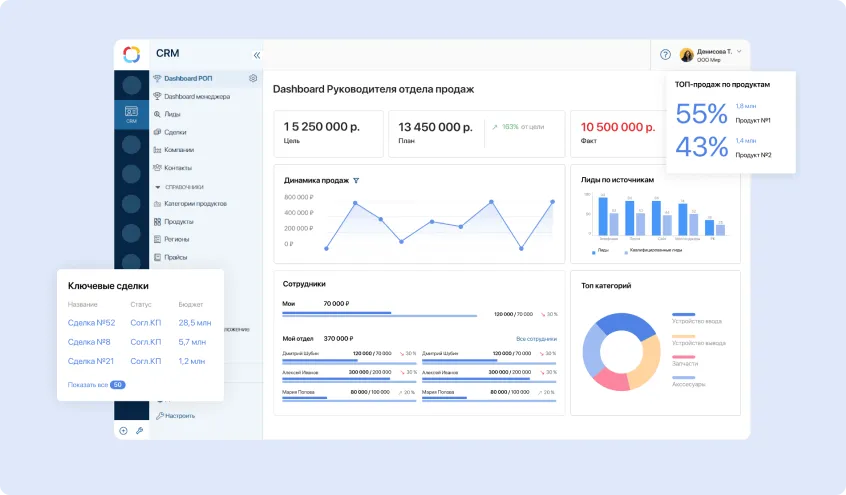Click the filter icon beside Динамика продаж
Screen dimensions: 846x495
(x=356, y=181)
